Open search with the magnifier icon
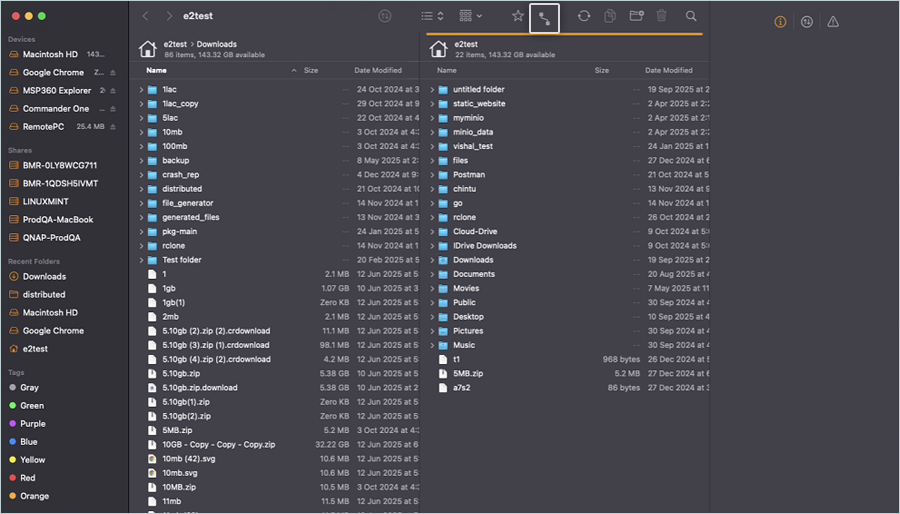 click(691, 16)
